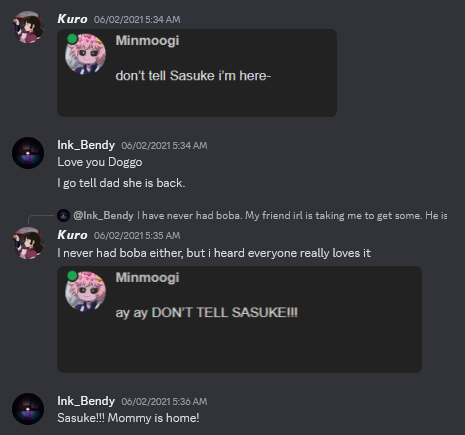Click the "I go tell dad she is back." message

click(121, 183)
